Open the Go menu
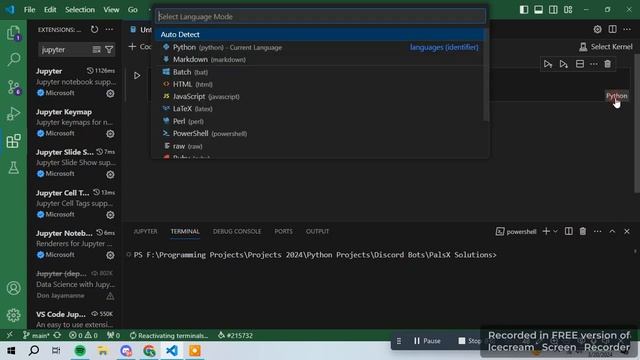Screen dimensions: 640x360 point(133,9)
